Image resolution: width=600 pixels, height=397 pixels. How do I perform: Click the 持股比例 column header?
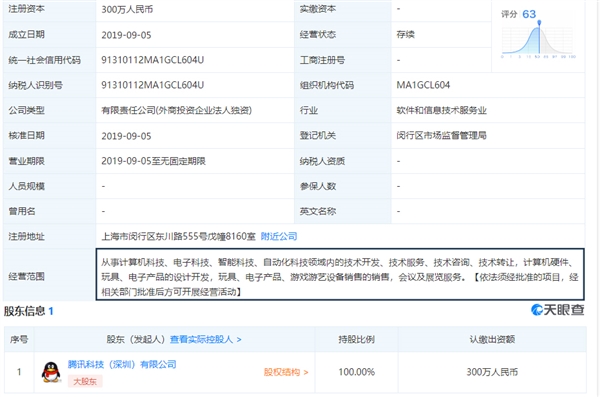[x=356, y=339]
